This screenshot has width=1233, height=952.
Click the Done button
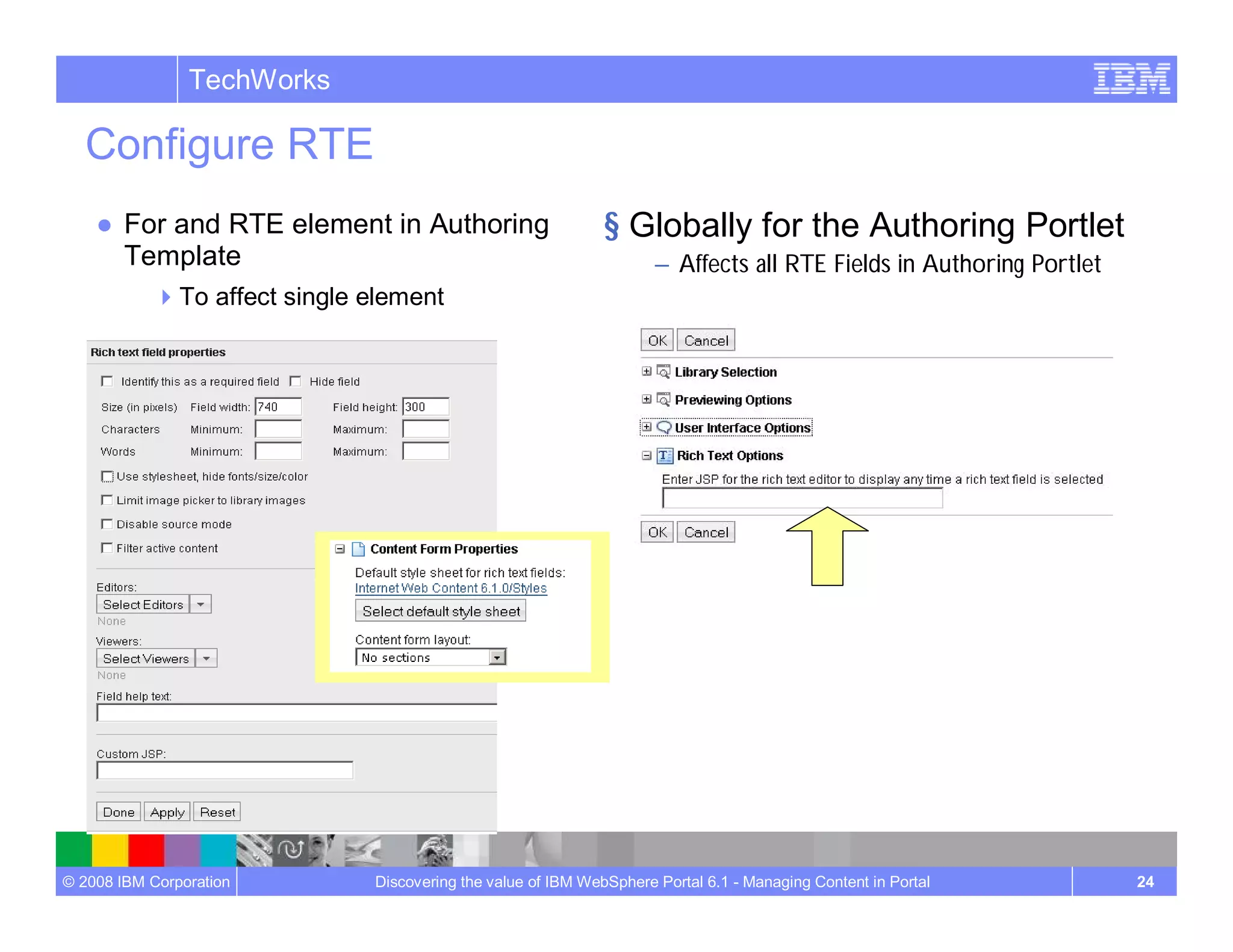(119, 812)
